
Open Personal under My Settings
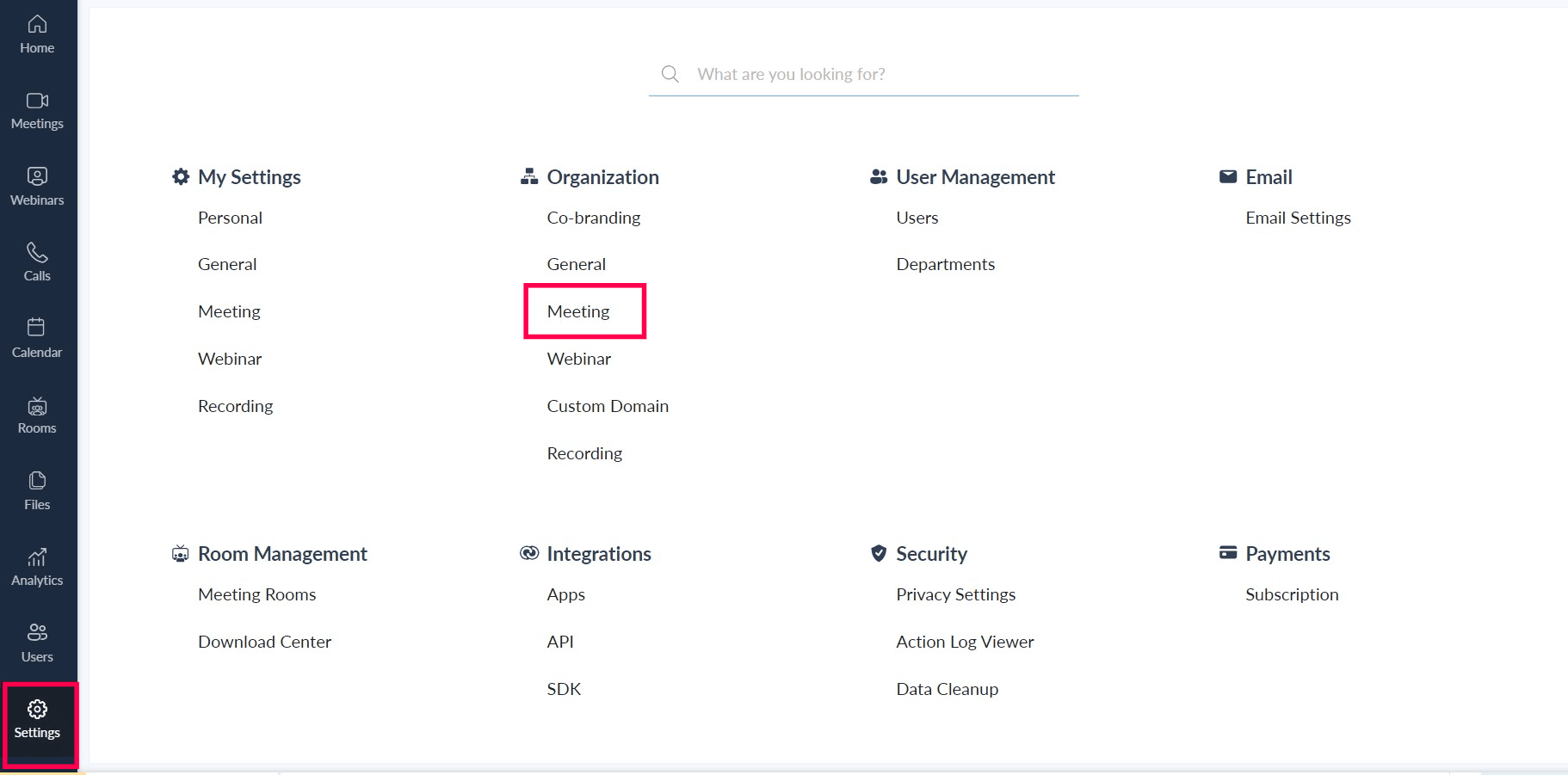(230, 218)
